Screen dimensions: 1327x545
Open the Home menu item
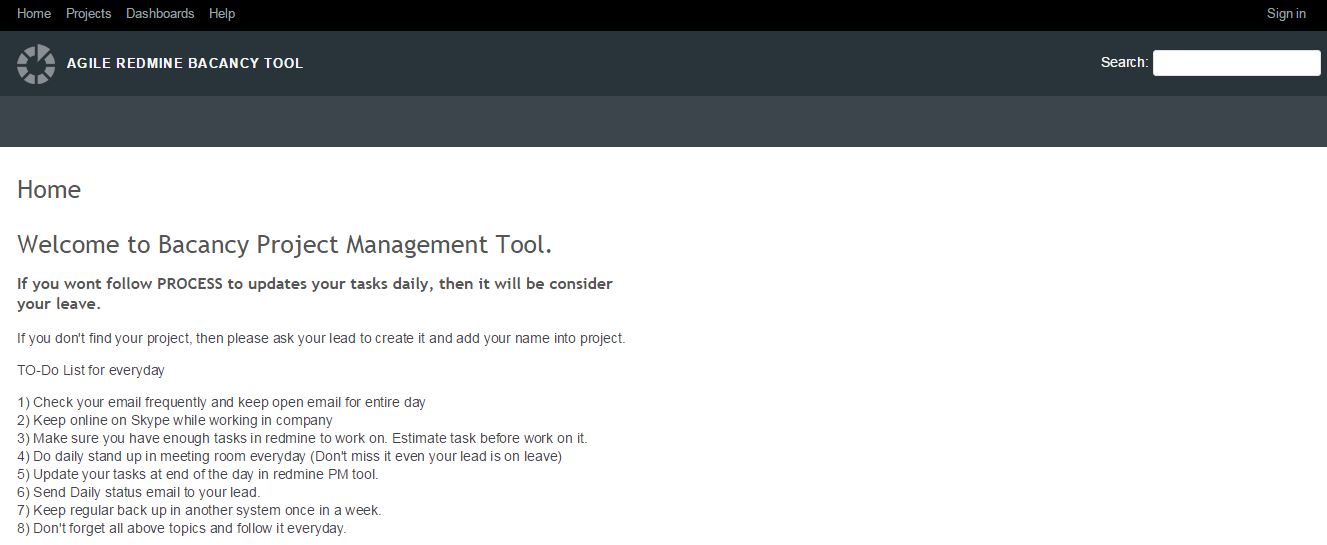(34, 13)
